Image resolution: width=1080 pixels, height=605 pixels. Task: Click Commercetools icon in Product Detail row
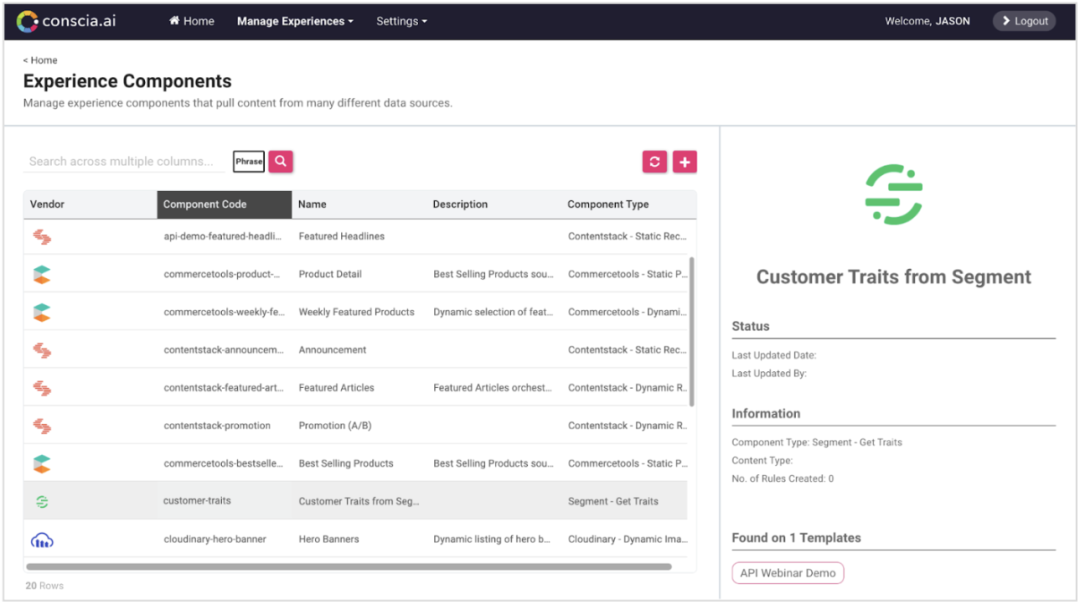pos(42,274)
